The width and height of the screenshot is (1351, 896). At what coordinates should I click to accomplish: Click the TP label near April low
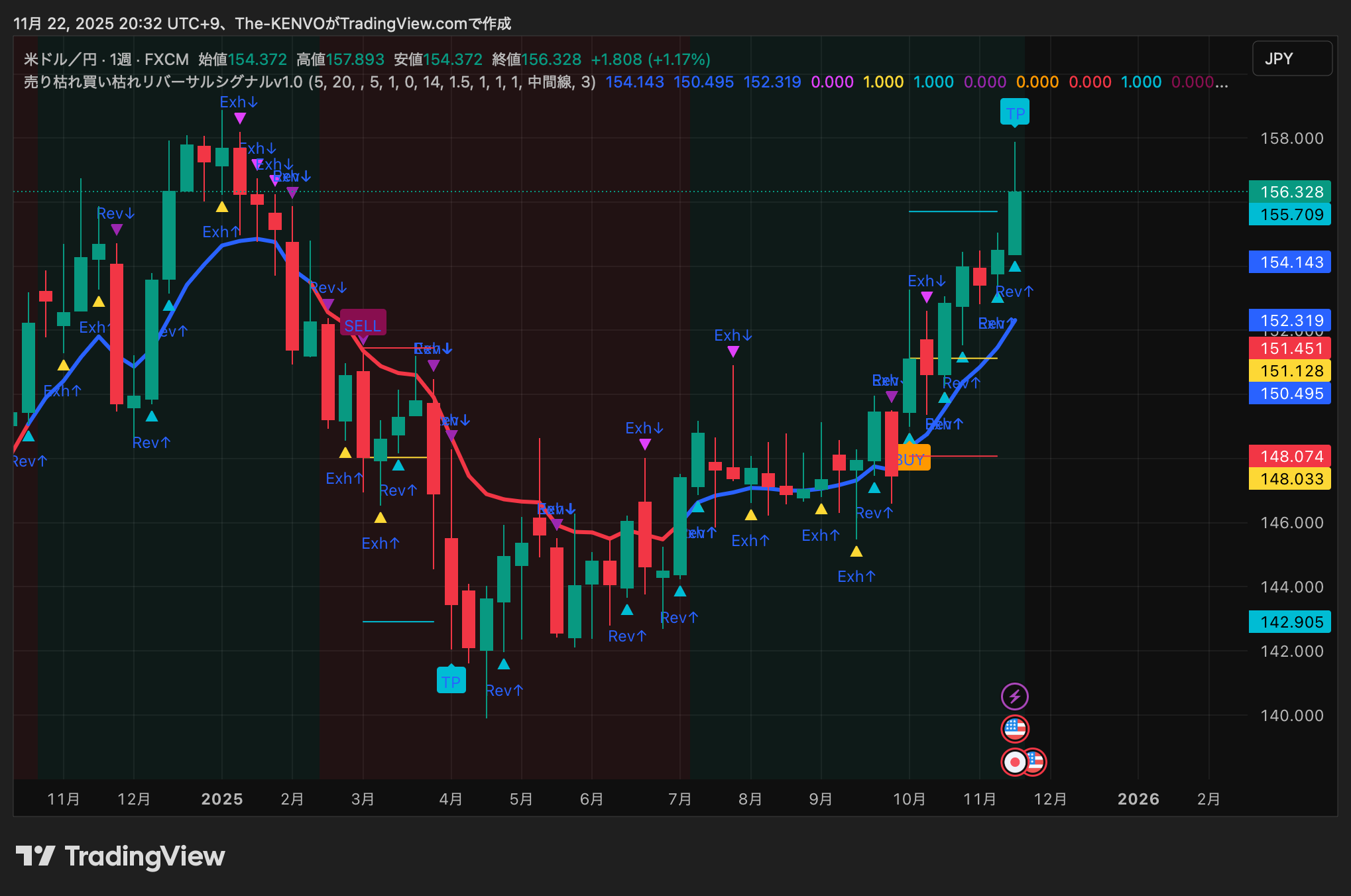[451, 681]
